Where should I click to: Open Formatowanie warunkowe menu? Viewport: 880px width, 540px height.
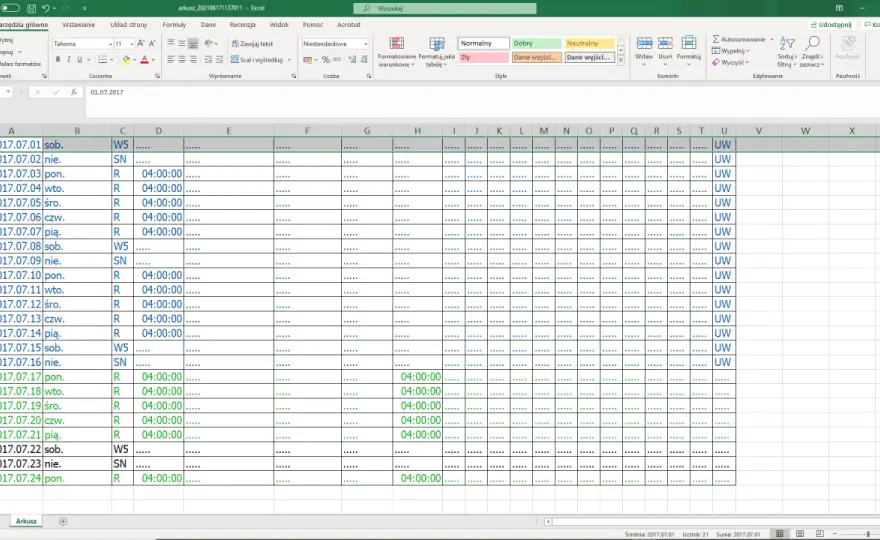(396, 52)
